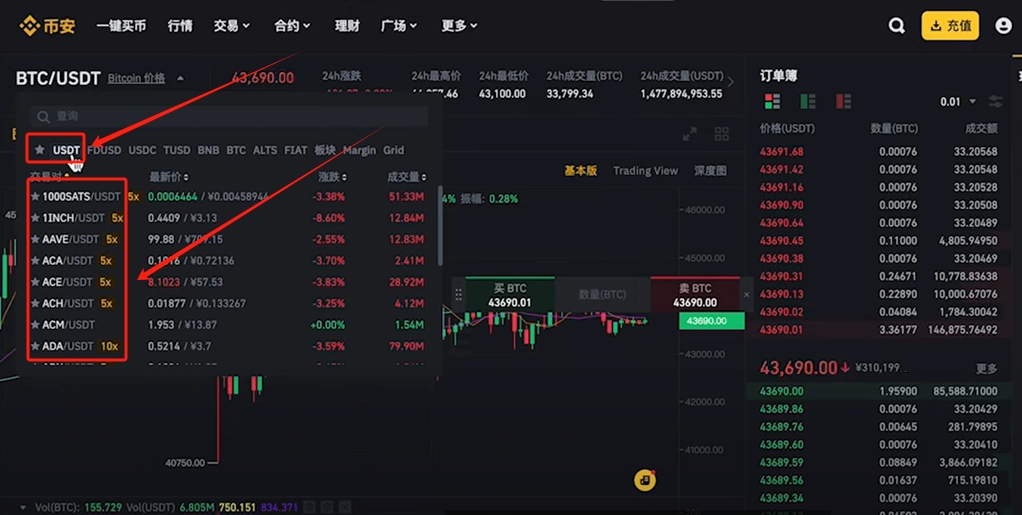The height and width of the screenshot is (515, 1022).
Task: Click the 43690.00 chart price label
Action: point(712,321)
